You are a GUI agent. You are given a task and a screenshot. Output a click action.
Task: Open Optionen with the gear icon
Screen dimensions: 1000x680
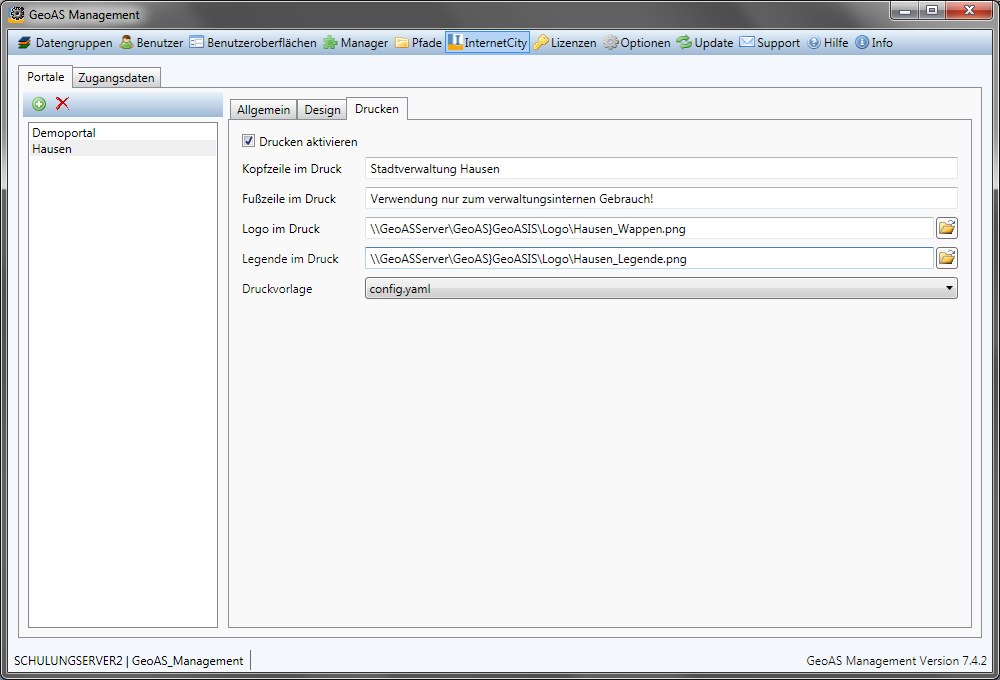pyautogui.click(x=636, y=43)
